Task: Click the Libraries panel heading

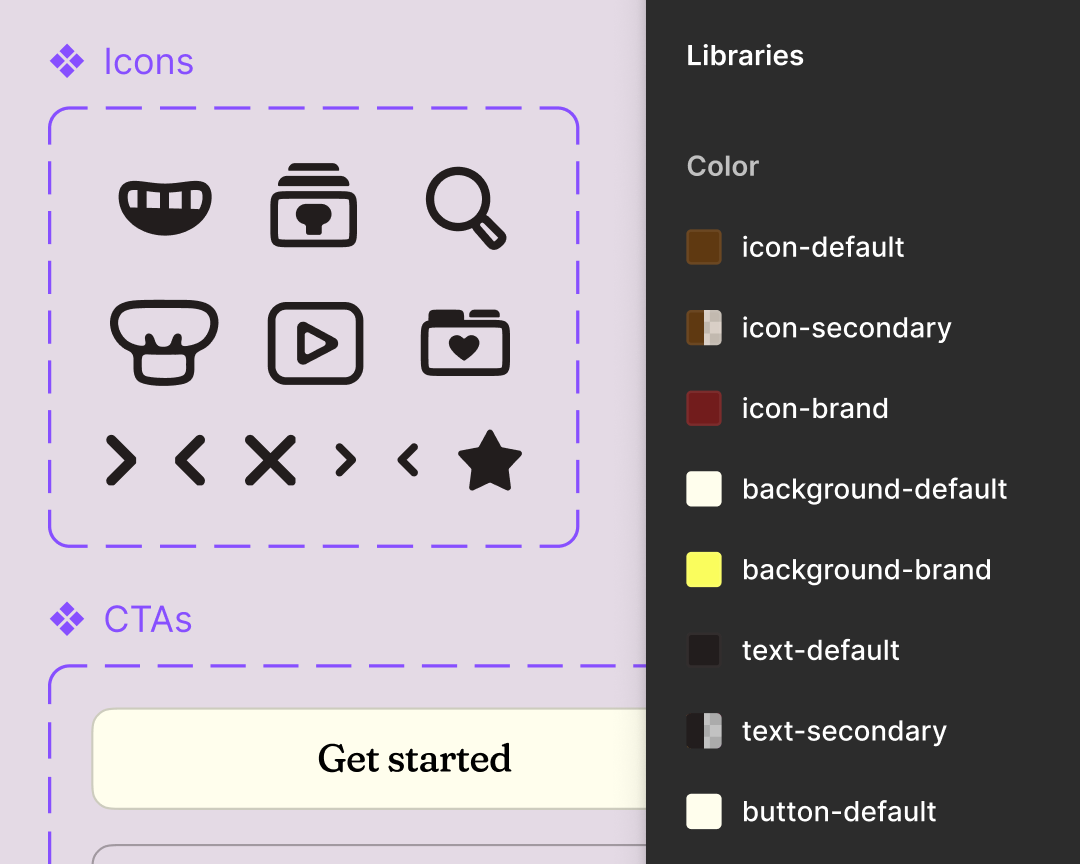Action: point(745,56)
